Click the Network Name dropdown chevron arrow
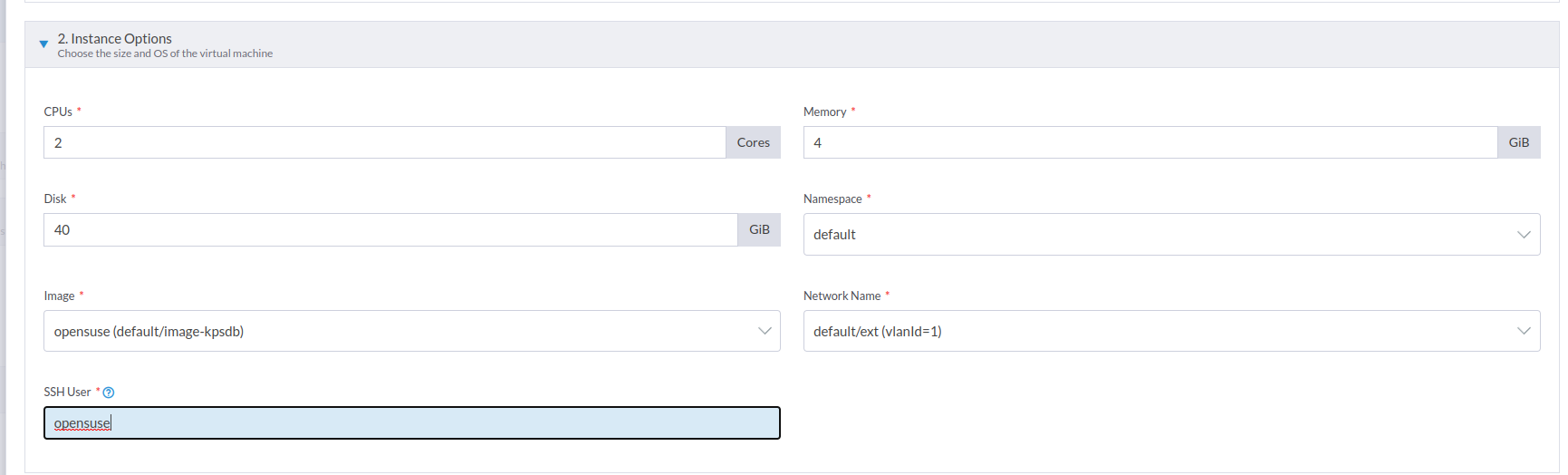This screenshot has width=1568, height=475. click(1524, 331)
